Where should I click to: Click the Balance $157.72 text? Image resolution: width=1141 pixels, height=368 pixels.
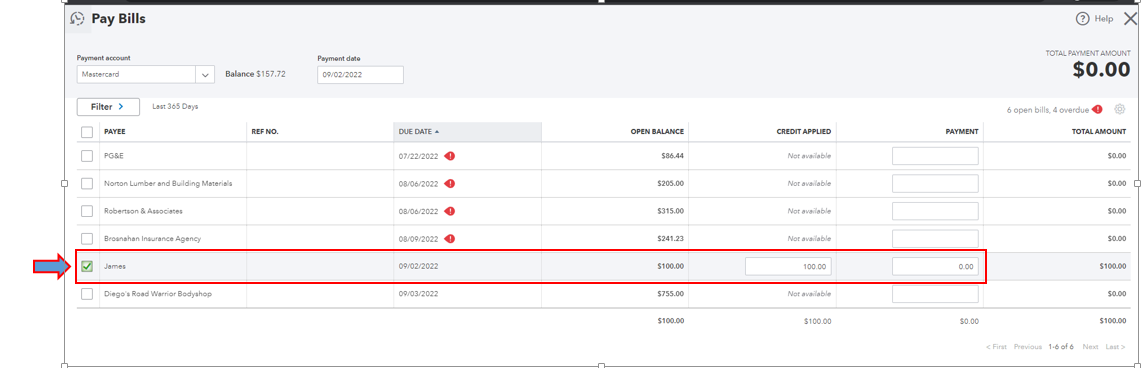[x=255, y=74]
